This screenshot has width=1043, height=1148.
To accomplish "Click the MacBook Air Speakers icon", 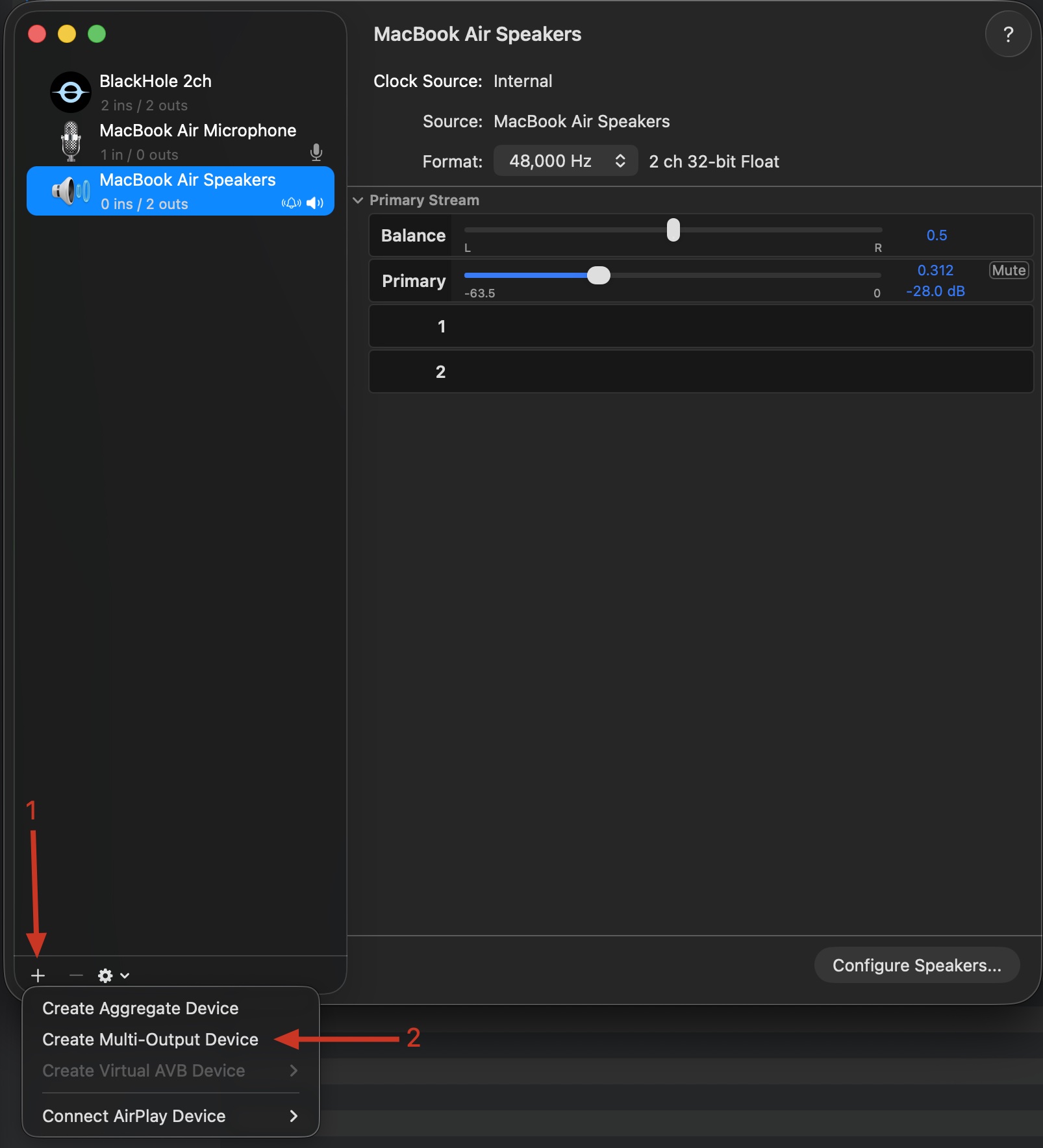I will tap(71, 191).
